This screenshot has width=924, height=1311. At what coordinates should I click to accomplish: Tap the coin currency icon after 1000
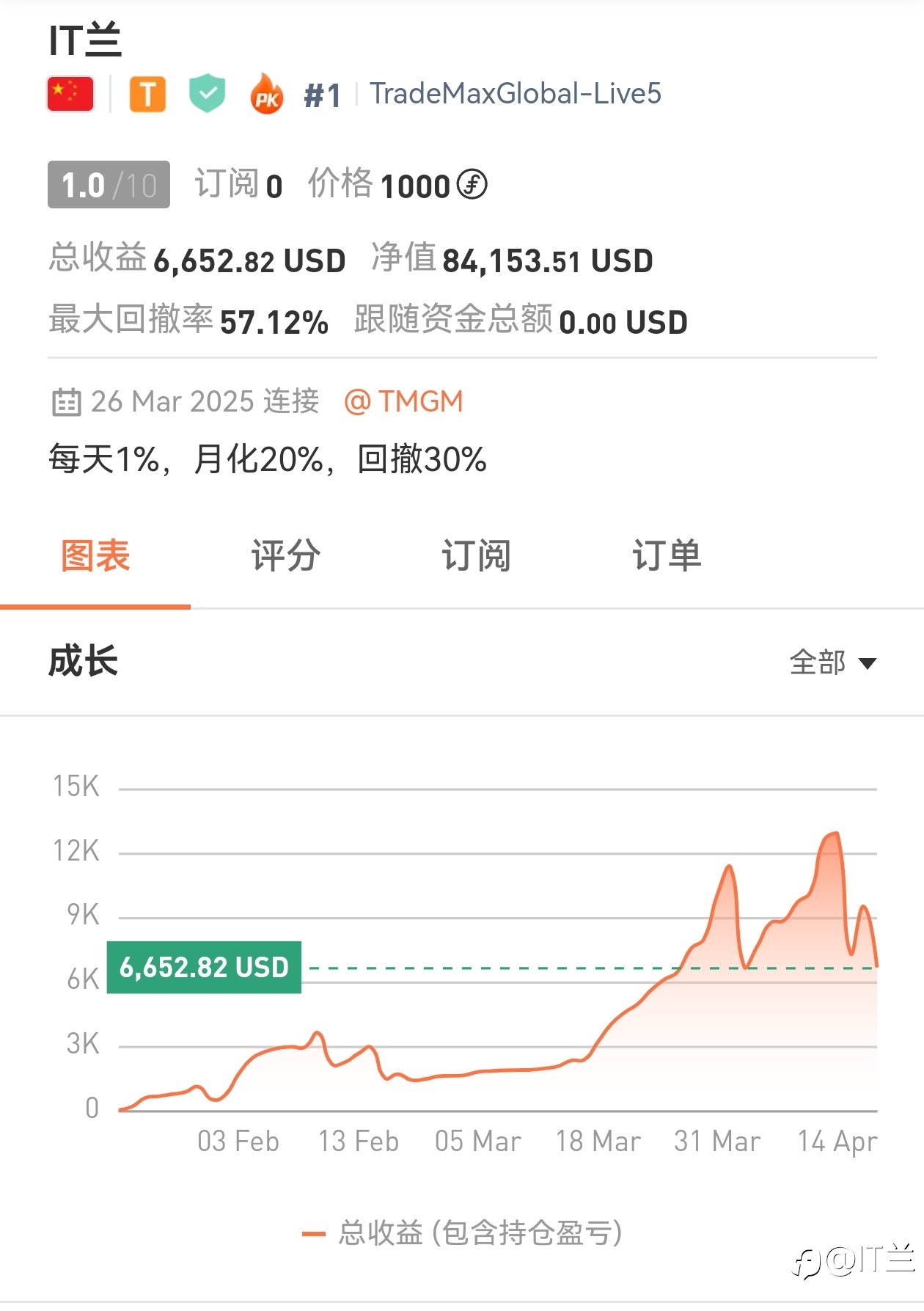point(472,184)
